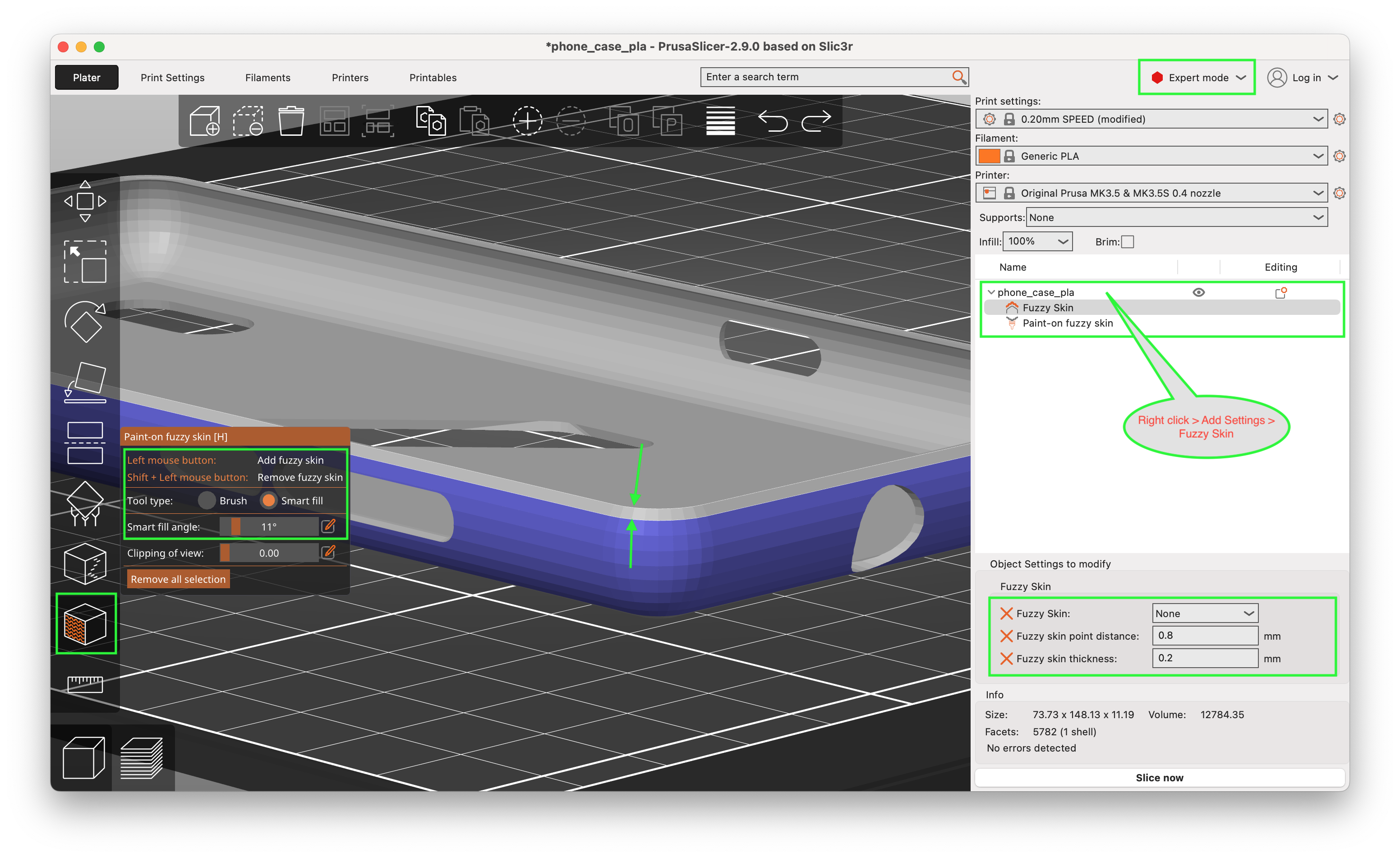Switch to the Printers tab
This screenshot has width=1400, height=858.
pyautogui.click(x=350, y=77)
